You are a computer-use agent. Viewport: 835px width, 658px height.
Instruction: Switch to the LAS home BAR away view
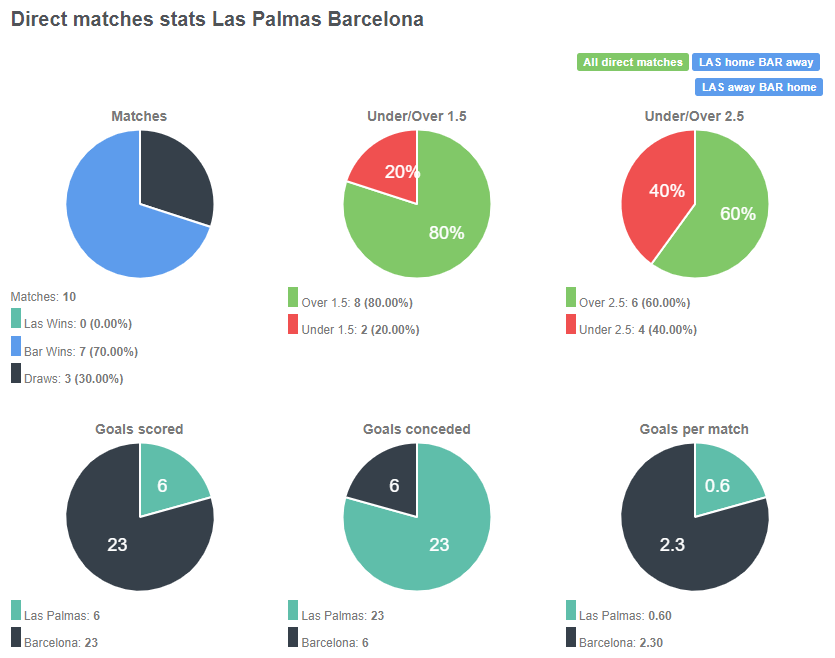[x=756, y=62]
